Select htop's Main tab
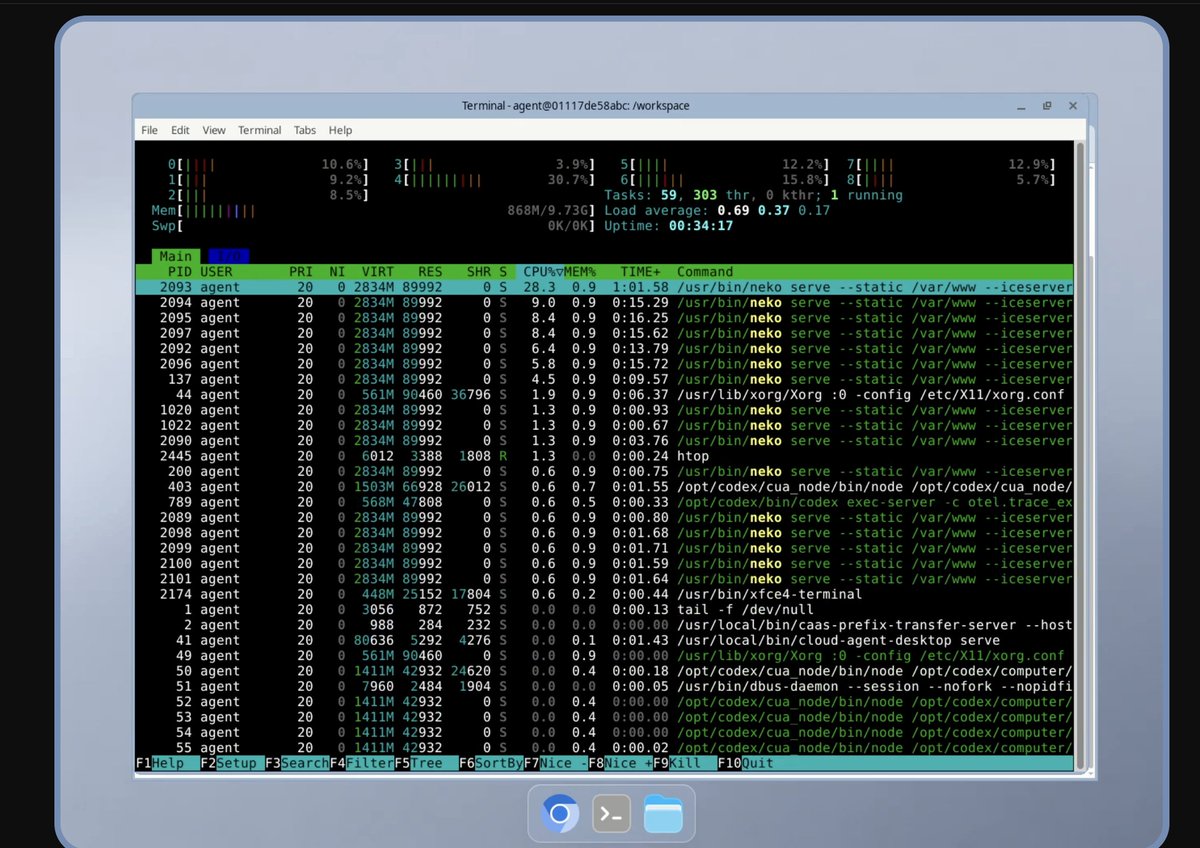1200x848 pixels. 175,257
